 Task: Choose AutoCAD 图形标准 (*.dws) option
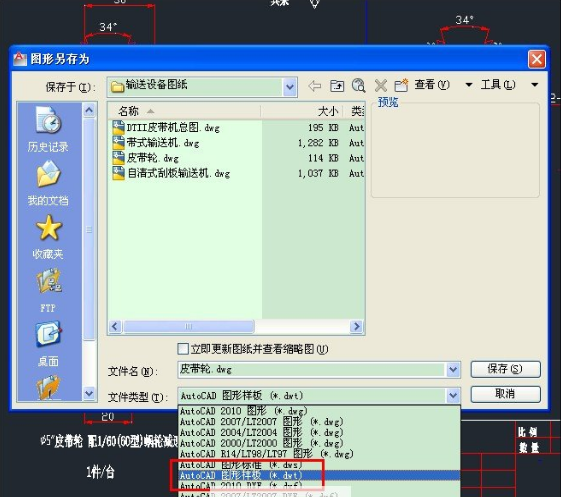tap(319, 465)
